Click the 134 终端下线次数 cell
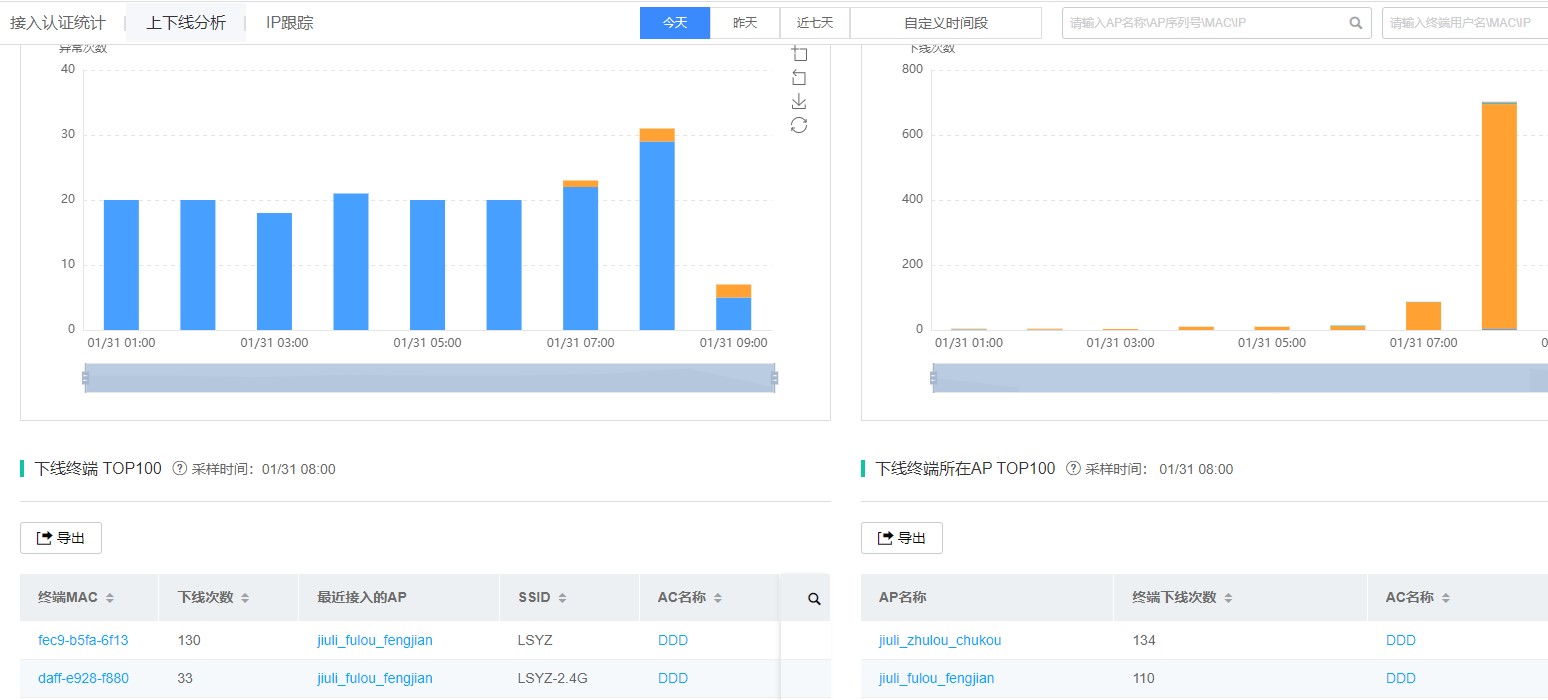This screenshot has height=700, width=1548. [x=1145, y=640]
